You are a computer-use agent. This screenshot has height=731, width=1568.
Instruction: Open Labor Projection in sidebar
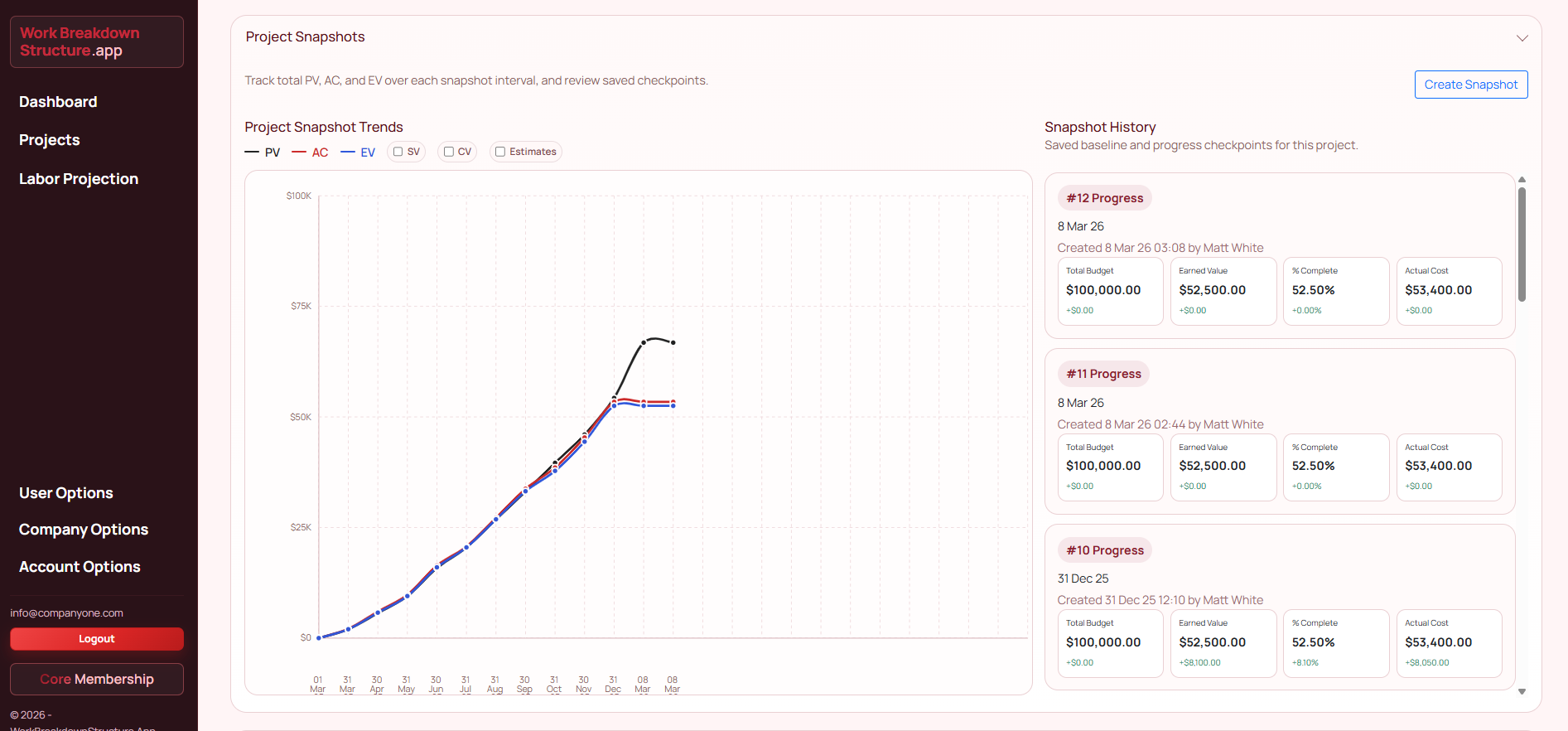pos(79,179)
